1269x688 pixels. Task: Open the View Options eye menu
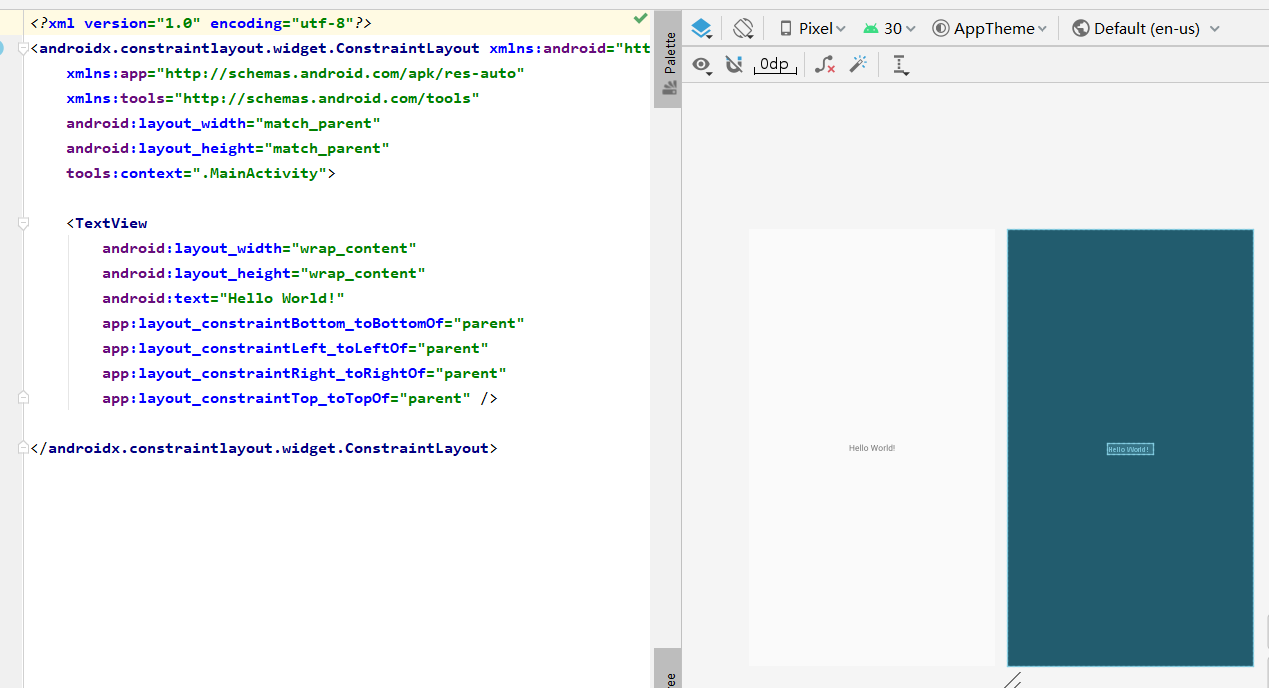tap(703, 65)
